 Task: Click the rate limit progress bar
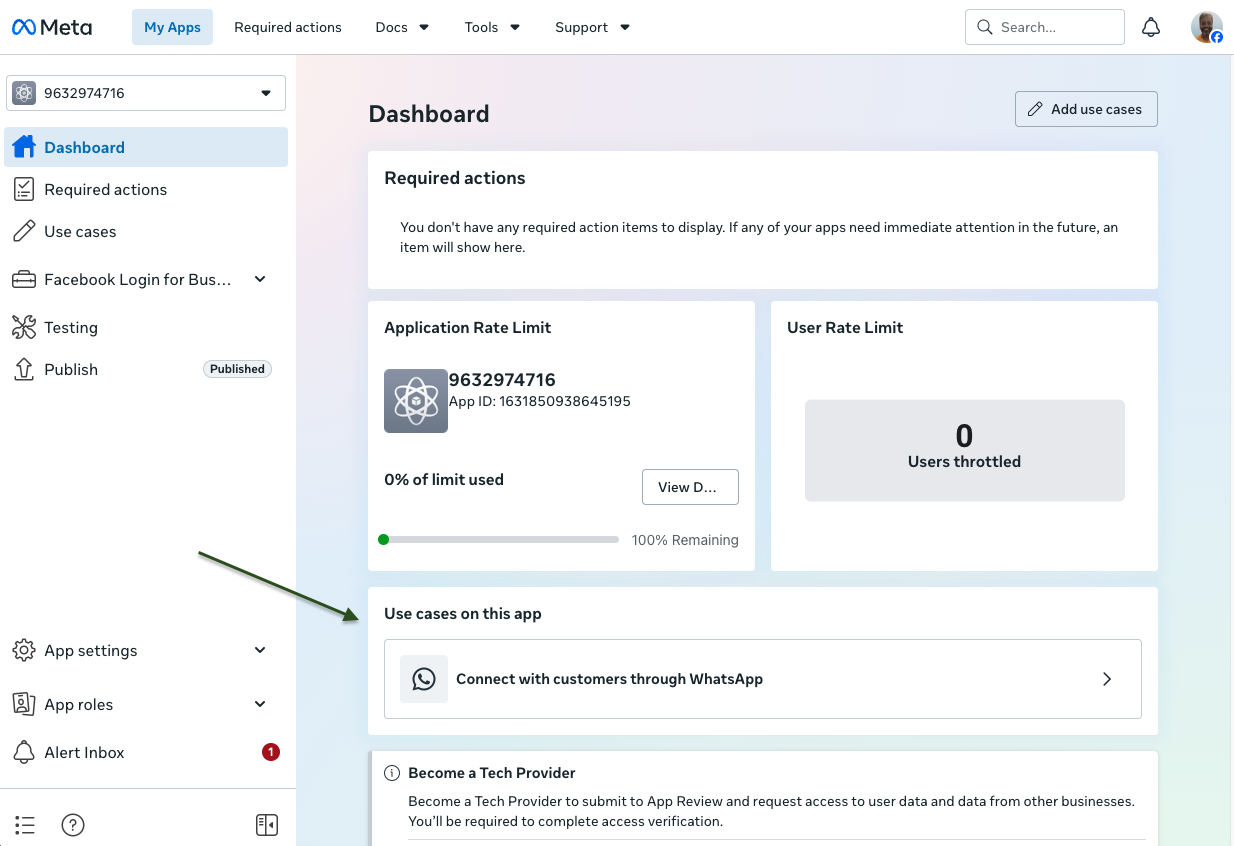pos(498,540)
